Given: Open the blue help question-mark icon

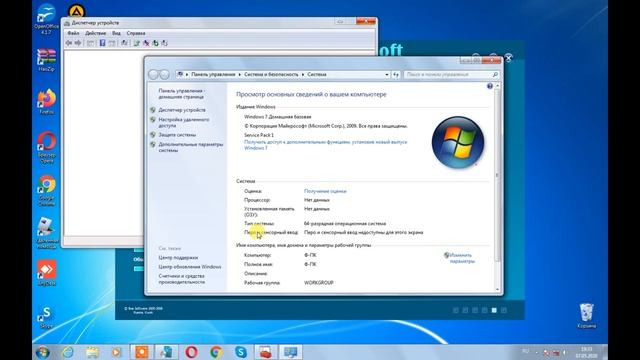Looking at the screenshot, I should (x=490, y=86).
